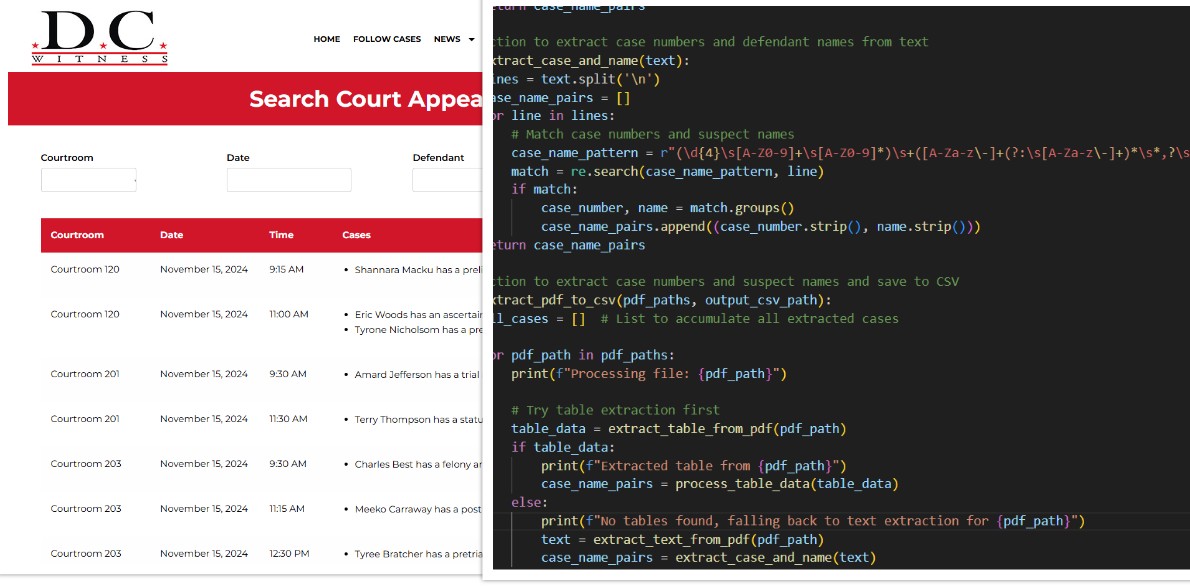
Task: Click the Date filter input field
Action: pyautogui.click(x=289, y=180)
